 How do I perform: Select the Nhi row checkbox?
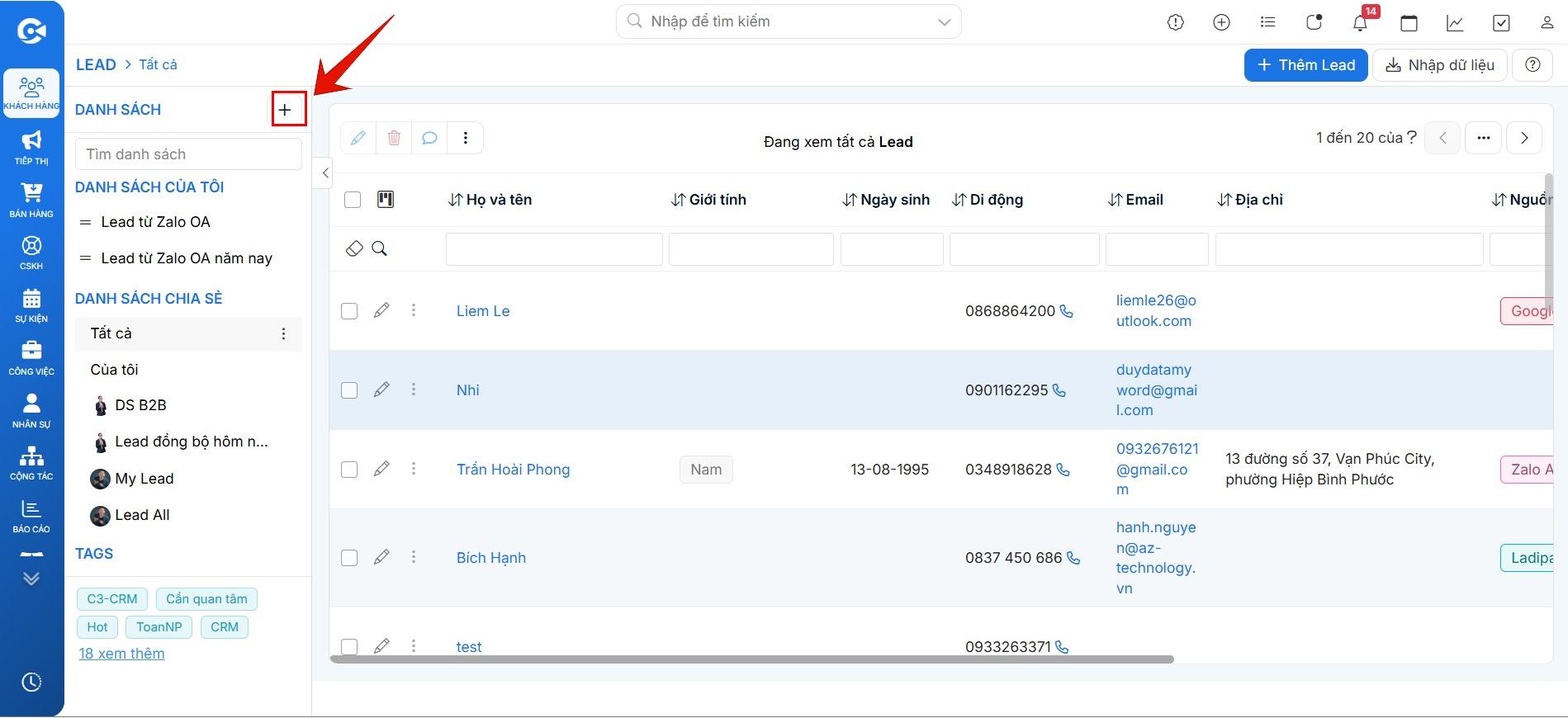coord(349,390)
